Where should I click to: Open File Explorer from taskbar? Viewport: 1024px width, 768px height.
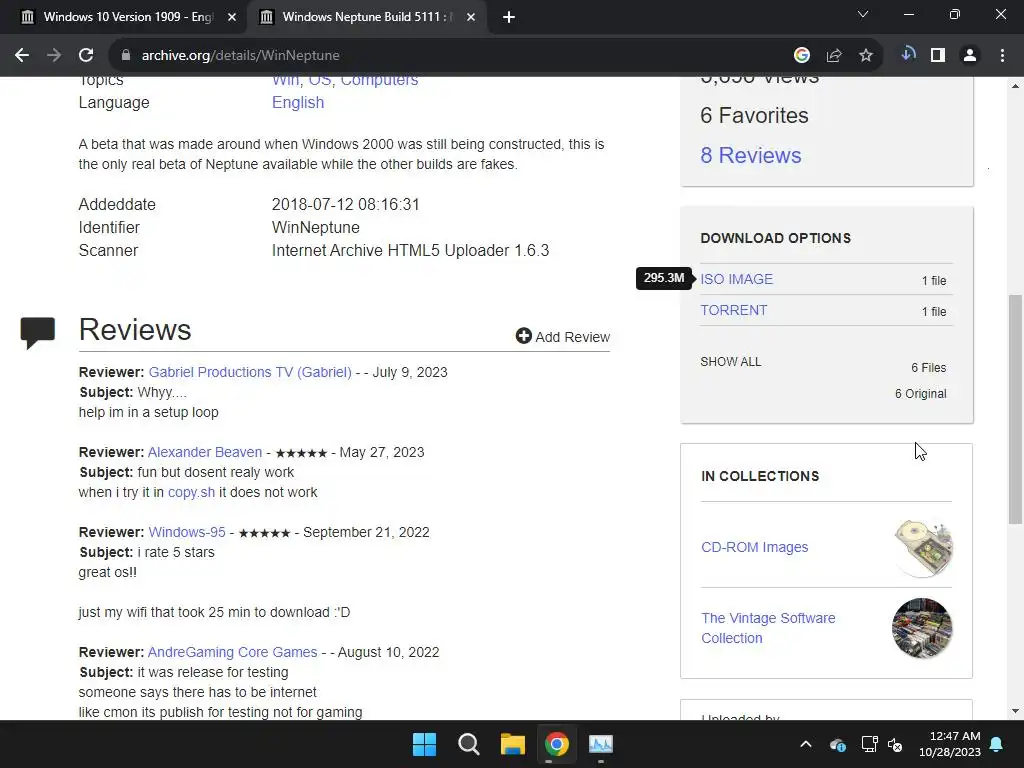pyautogui.click(x=513, y=744)
